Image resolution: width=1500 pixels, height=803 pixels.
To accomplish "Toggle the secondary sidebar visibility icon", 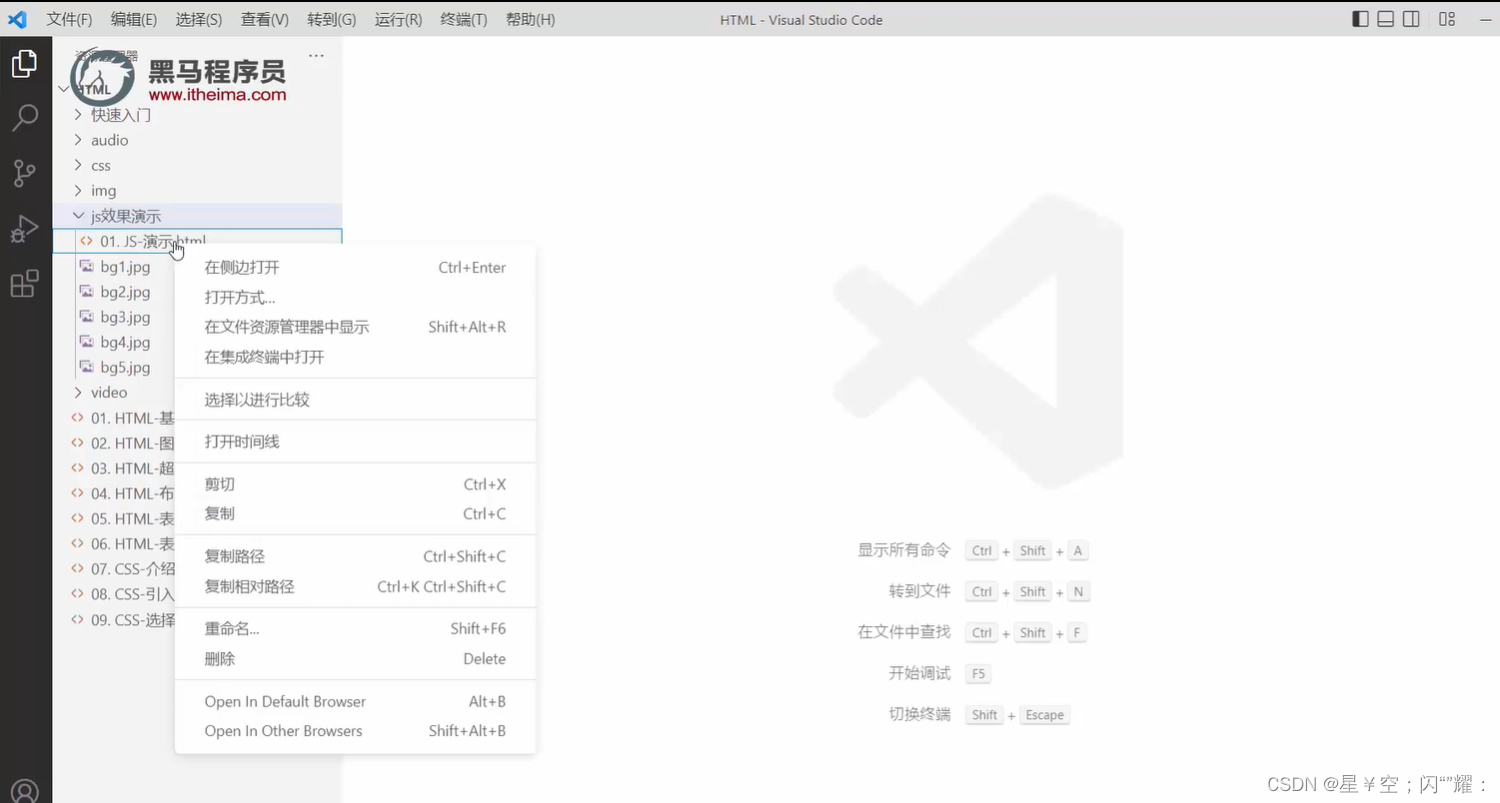I will (x=1410, y=19).
